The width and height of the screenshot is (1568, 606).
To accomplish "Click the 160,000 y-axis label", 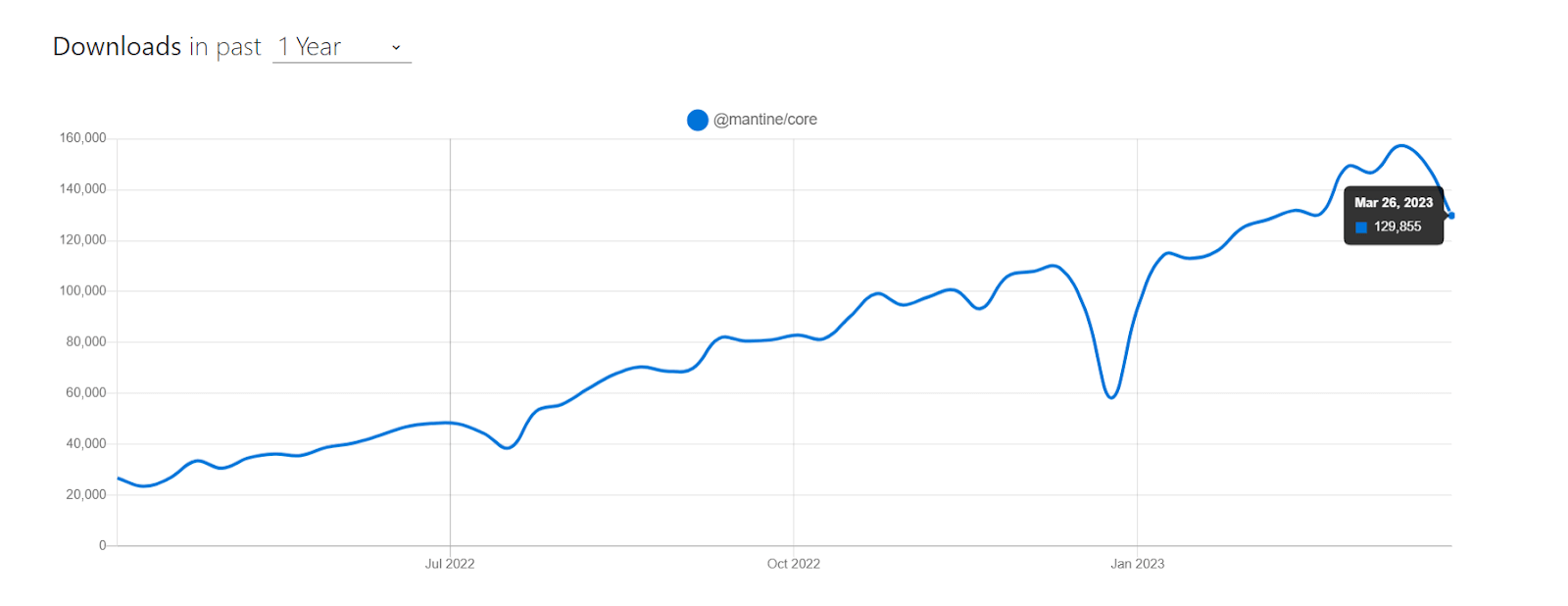I will point(82,138).
